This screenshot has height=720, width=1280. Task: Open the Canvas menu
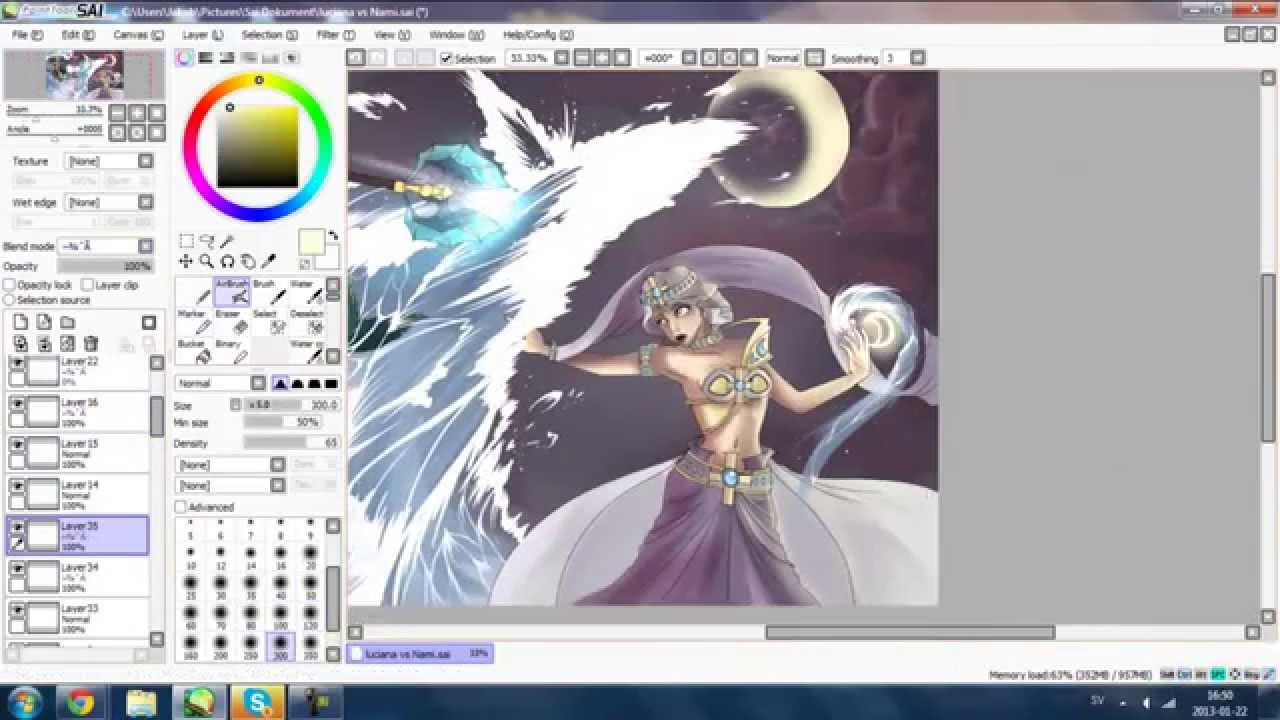pyautogui.click(x=138, y=34)
